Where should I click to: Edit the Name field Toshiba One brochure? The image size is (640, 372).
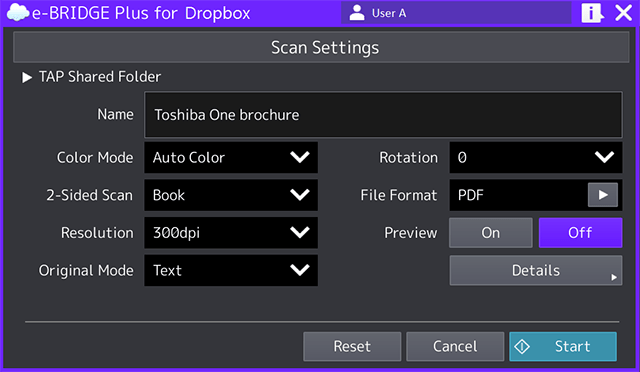pyautogui.click(x=383, y=115)
